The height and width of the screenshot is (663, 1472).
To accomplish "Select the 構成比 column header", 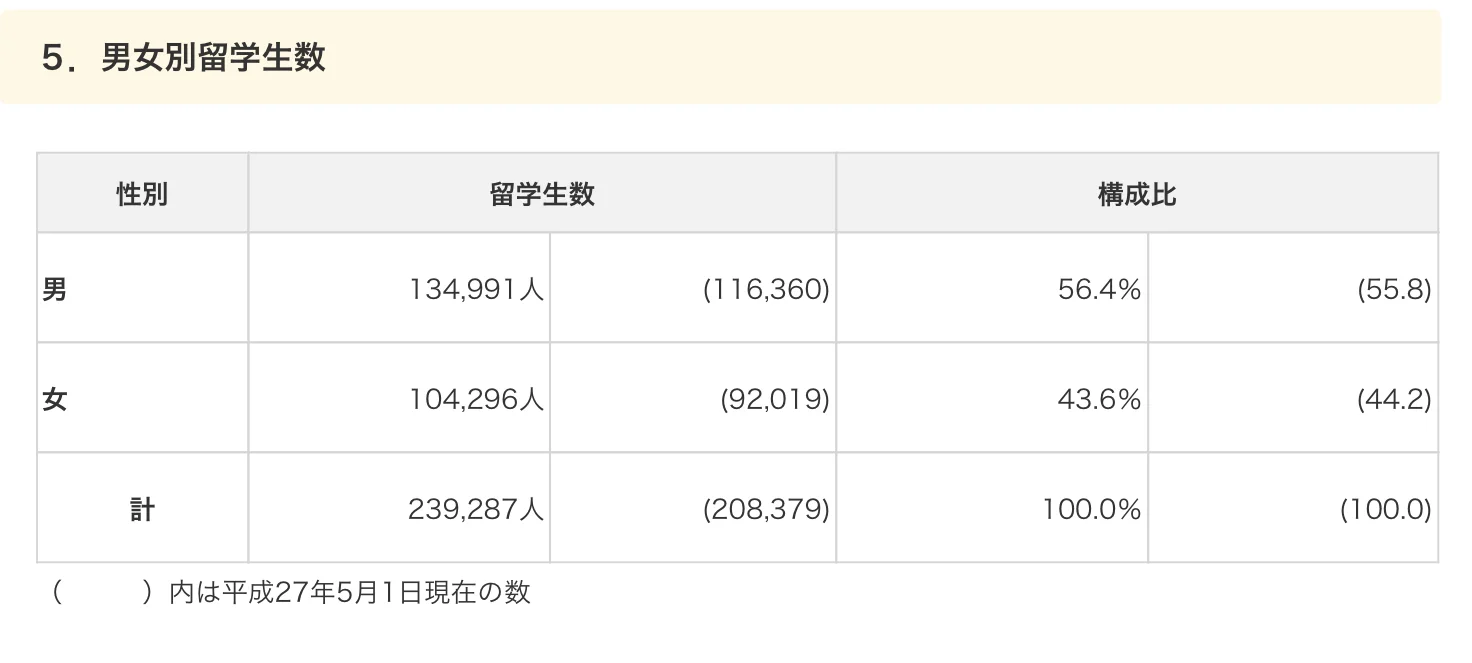I will coord(1137,193).
